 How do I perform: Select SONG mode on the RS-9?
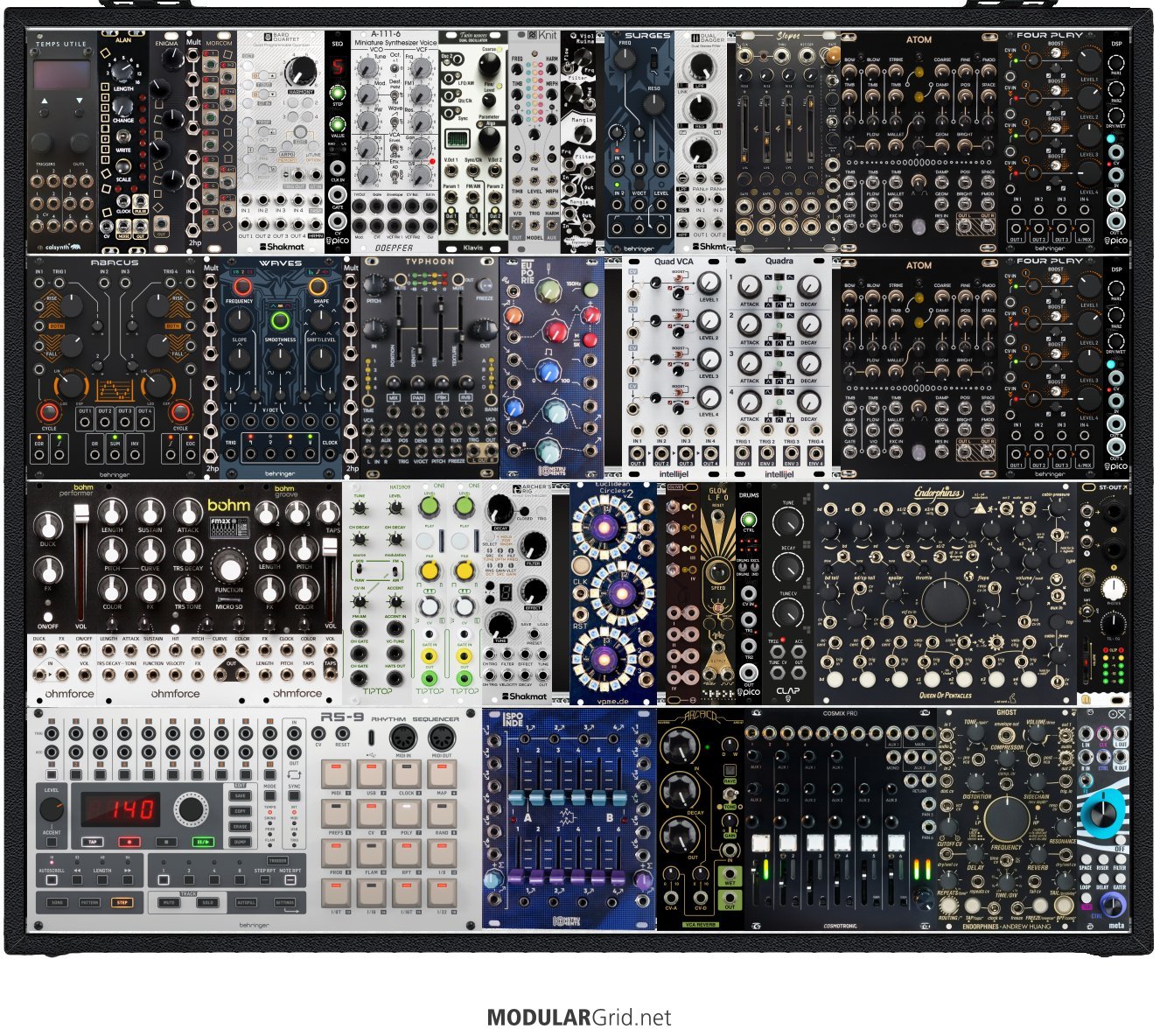57,902
